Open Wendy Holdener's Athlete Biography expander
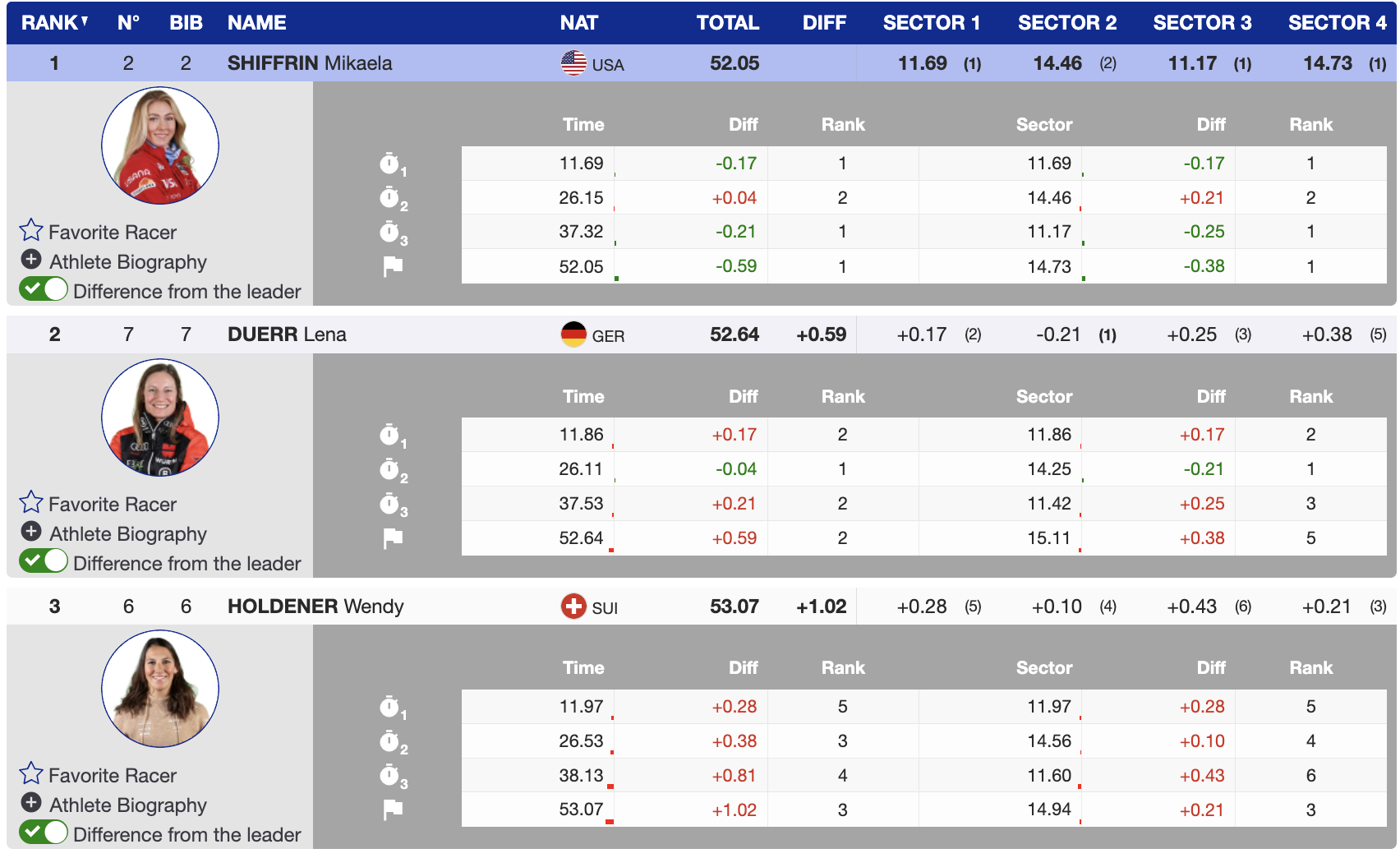The image size is (1400, 858). pyautogui.click(x=31, y=803)
